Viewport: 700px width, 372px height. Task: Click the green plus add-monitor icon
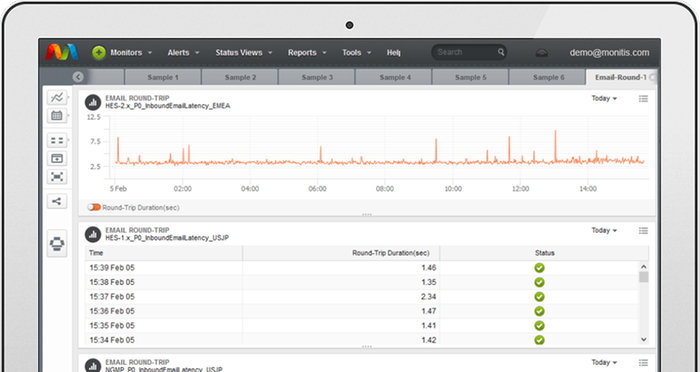click(99, 53)
